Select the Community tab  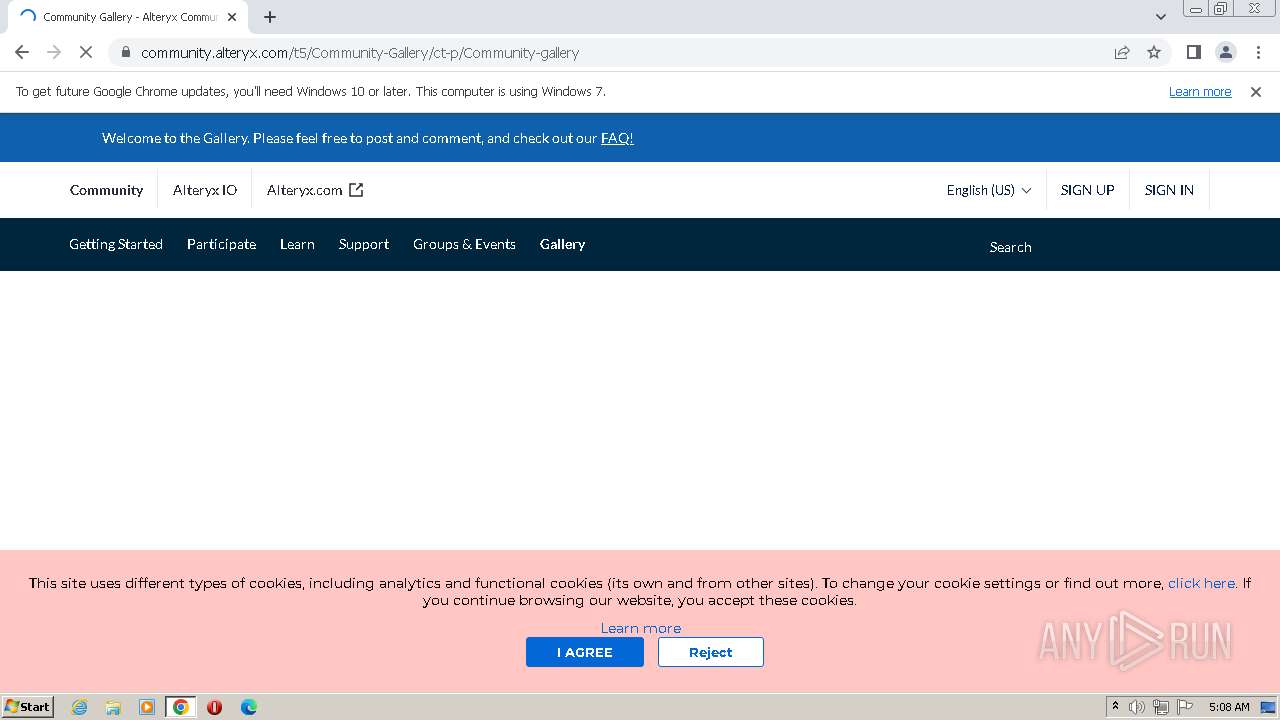(106, 190)
